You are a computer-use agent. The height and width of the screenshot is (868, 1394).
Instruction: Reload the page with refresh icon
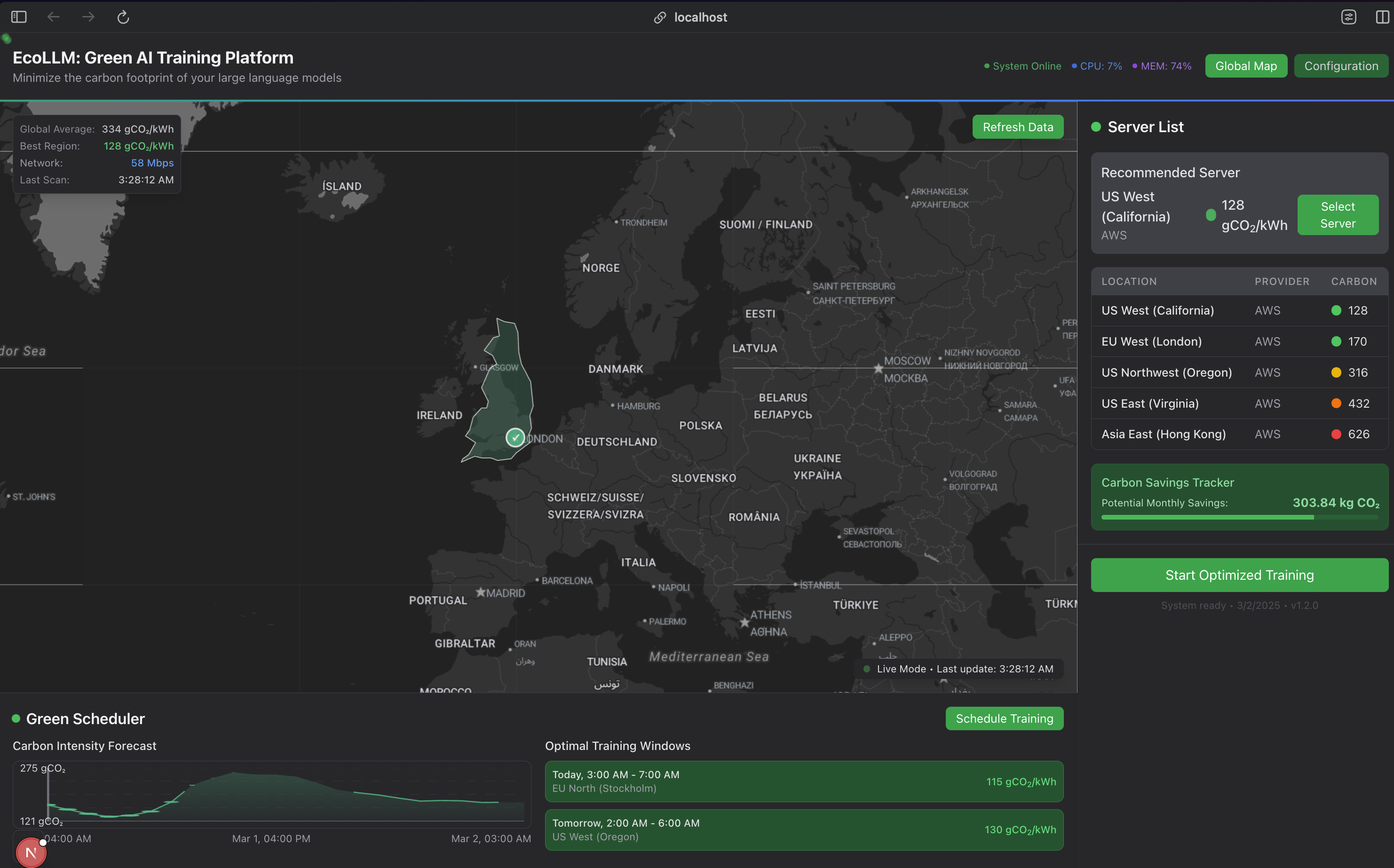point(123,17)
